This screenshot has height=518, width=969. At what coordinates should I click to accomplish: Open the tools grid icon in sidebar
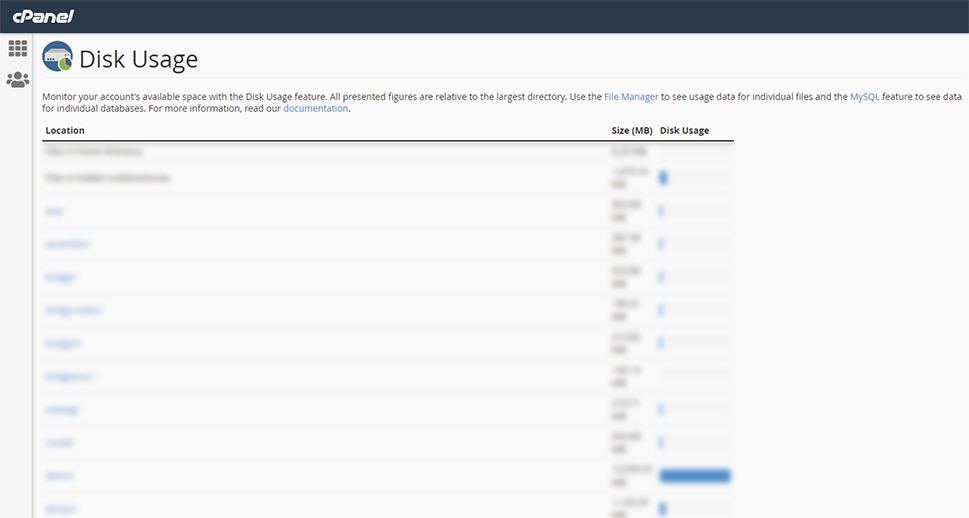tap(17, 48)
